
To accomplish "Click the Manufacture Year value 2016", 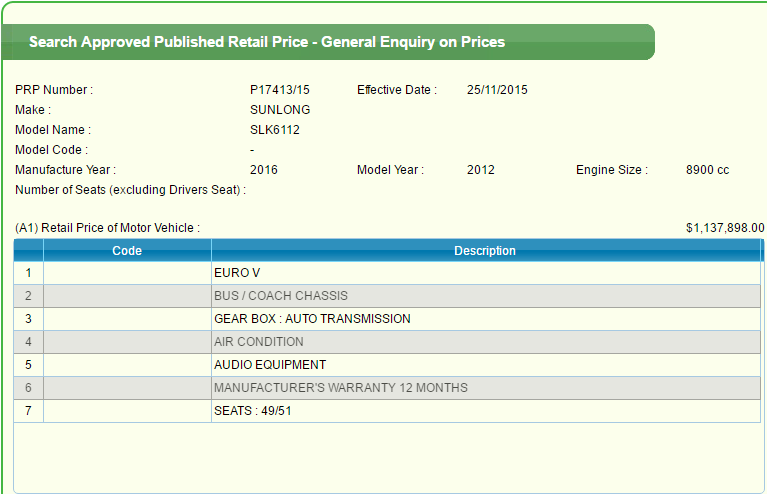I will [264, 170].
